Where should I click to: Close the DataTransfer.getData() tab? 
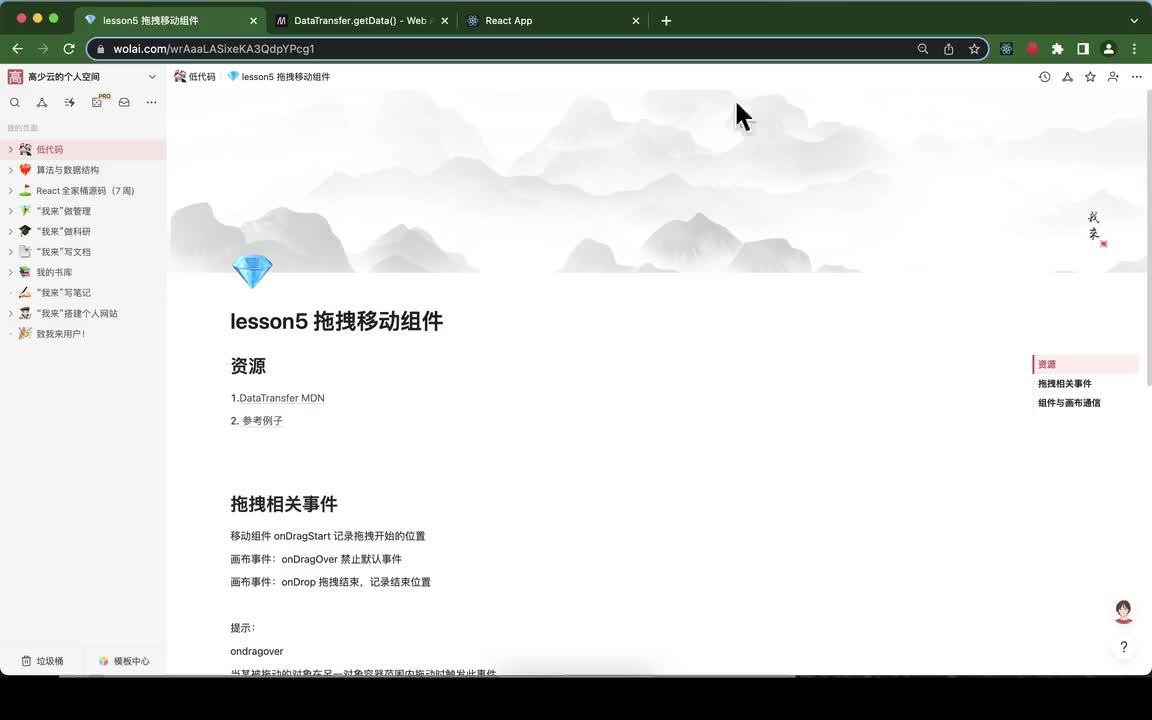pos(444,21)
